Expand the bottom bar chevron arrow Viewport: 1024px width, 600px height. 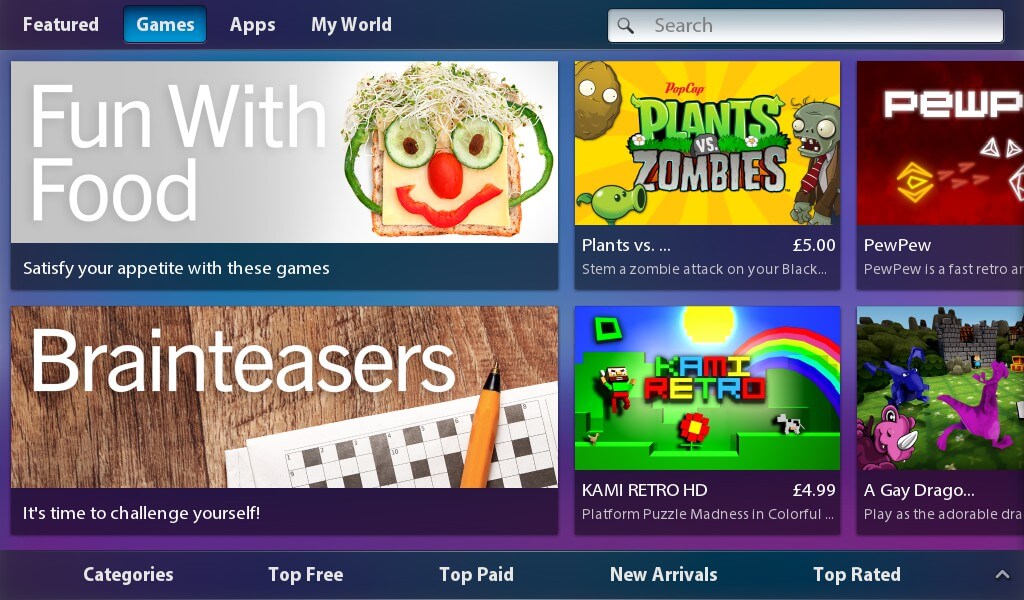coord(1002,575)
